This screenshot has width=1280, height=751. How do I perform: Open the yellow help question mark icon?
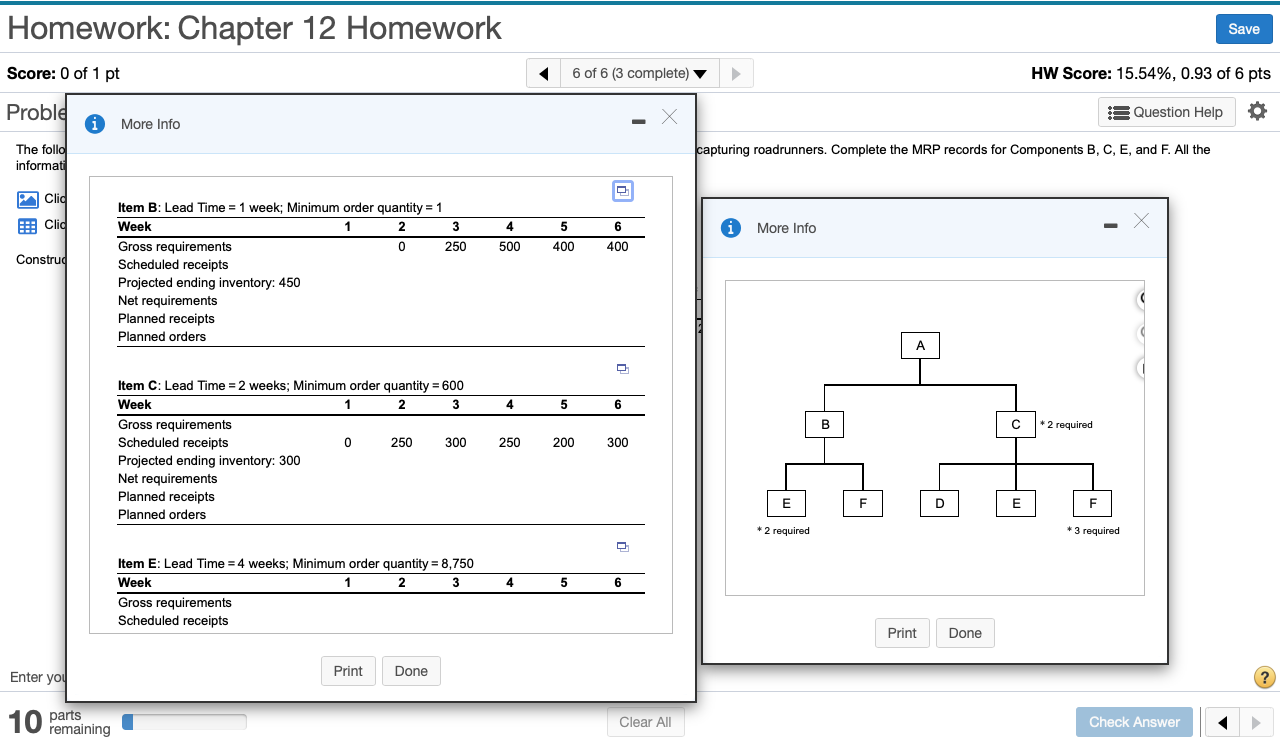click(x=1264, y=678)
